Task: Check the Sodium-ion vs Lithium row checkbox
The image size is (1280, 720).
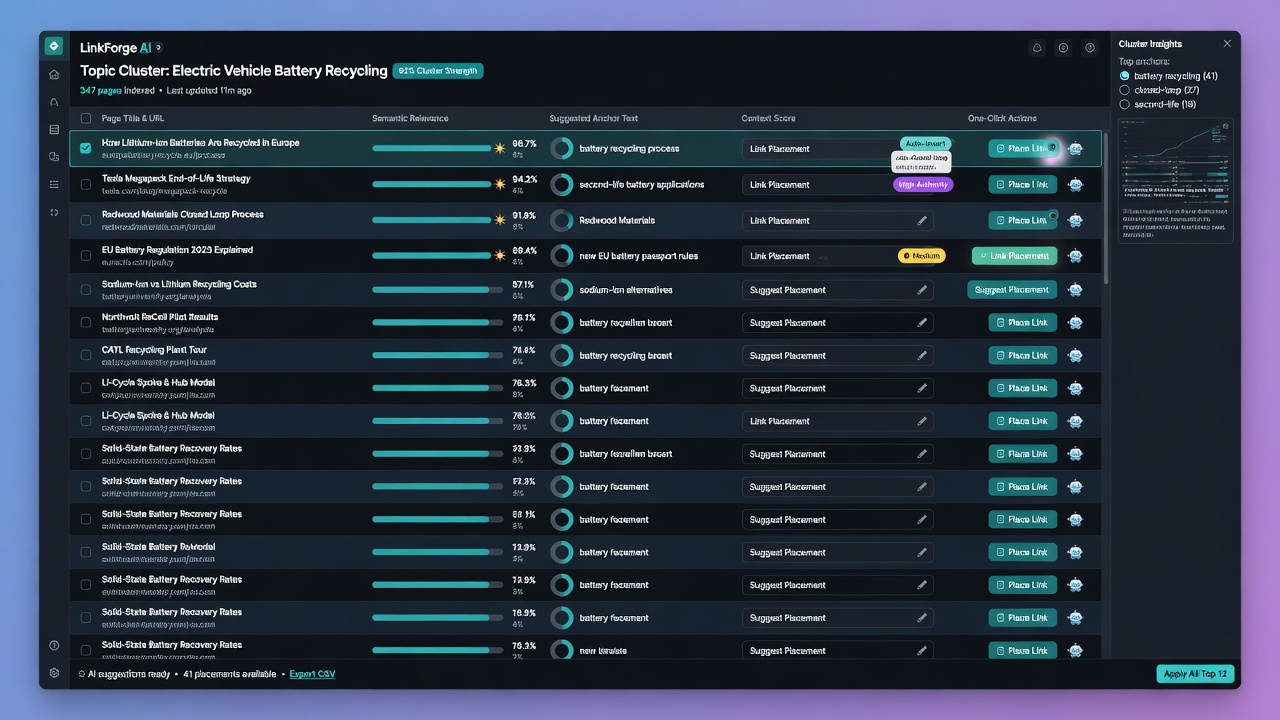Action: (x=85, y=289)
